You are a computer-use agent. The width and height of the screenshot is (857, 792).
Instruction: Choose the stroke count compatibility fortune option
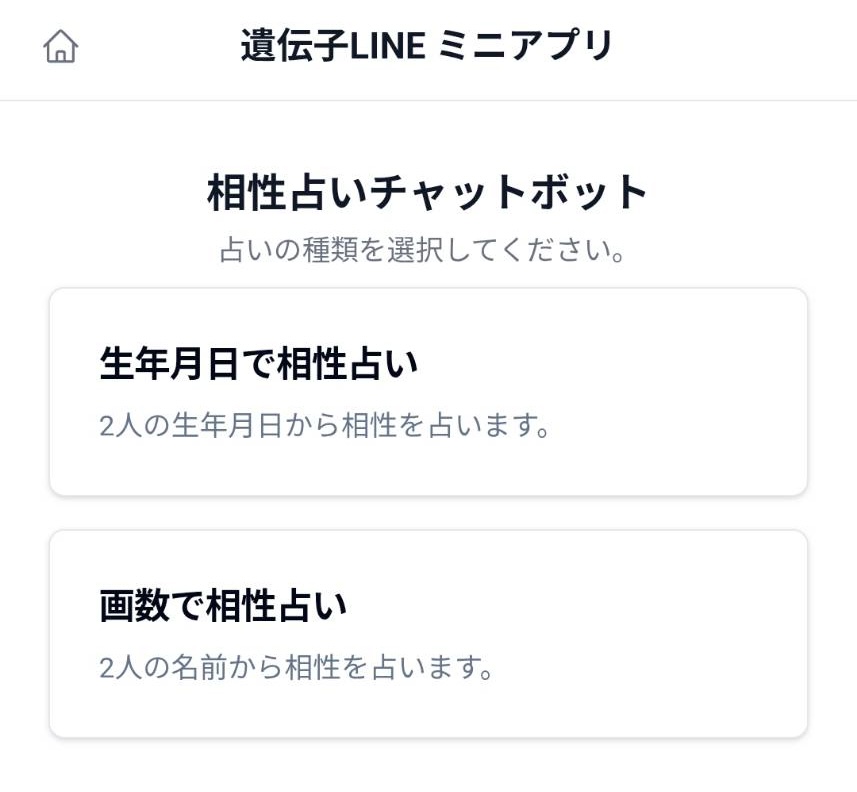tap(428, 634)
